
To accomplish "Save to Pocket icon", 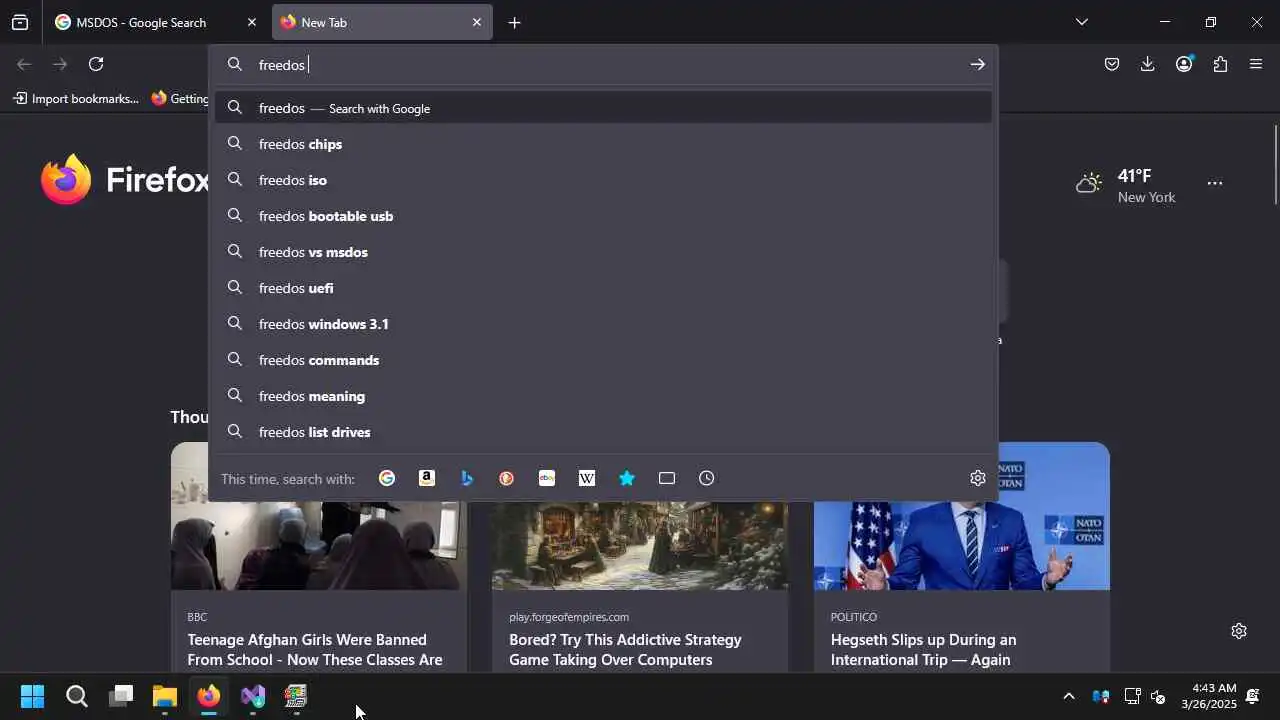I will tap(1112, 64).
